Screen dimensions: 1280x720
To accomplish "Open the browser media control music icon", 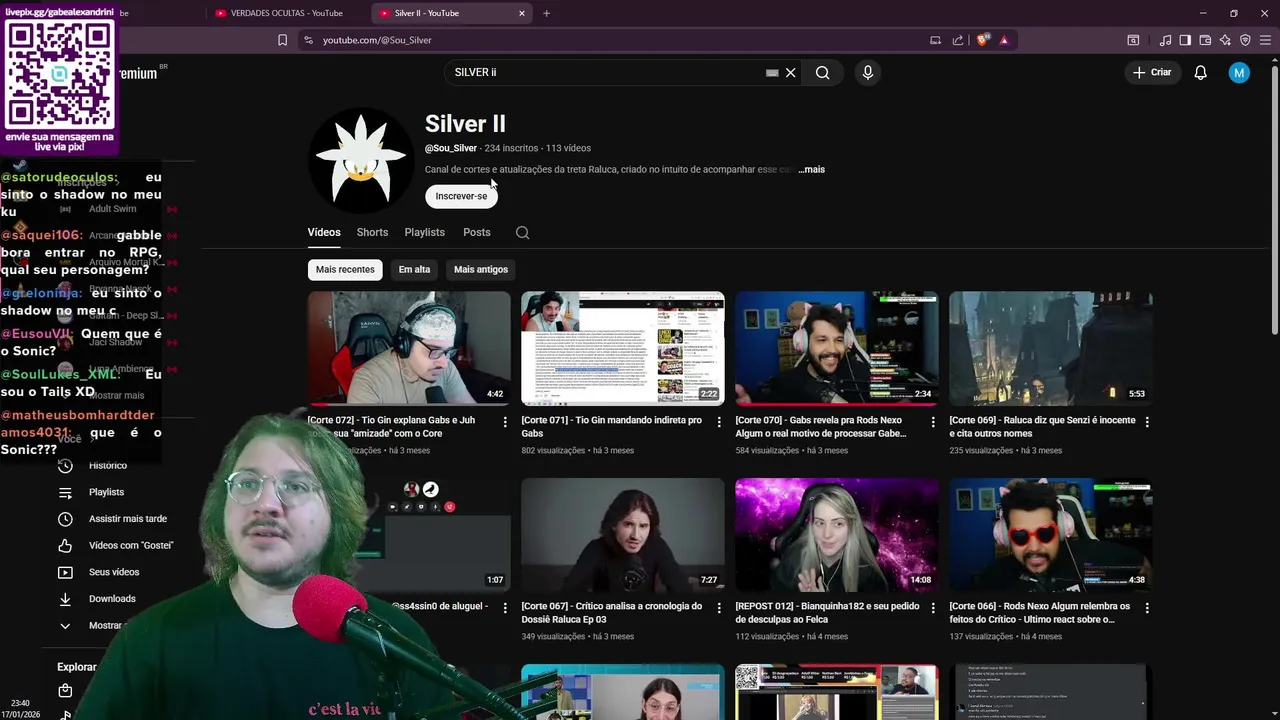I will click(x=1165, y=40).
